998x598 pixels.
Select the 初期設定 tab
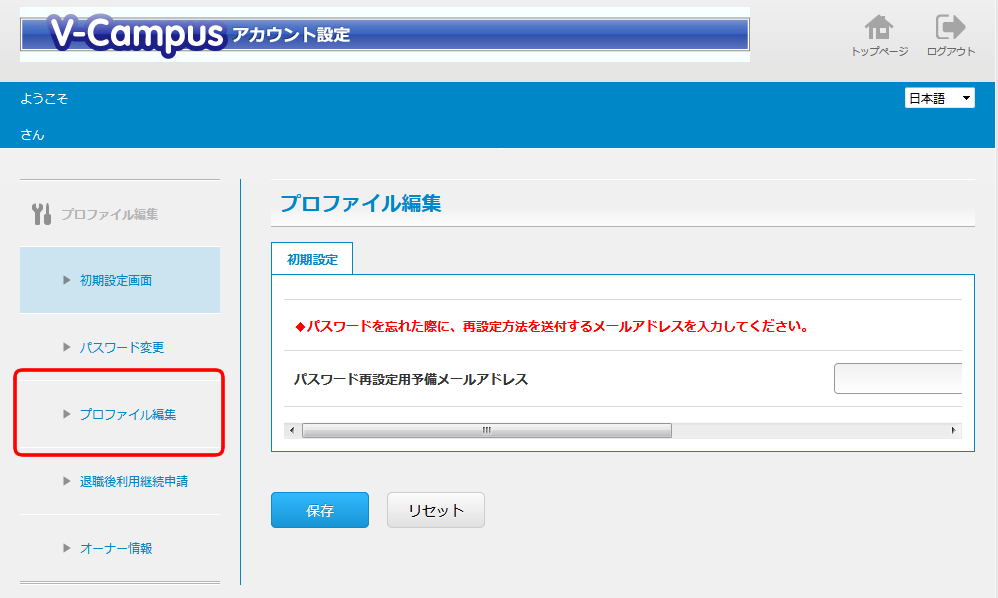click(x=312, y=259)
